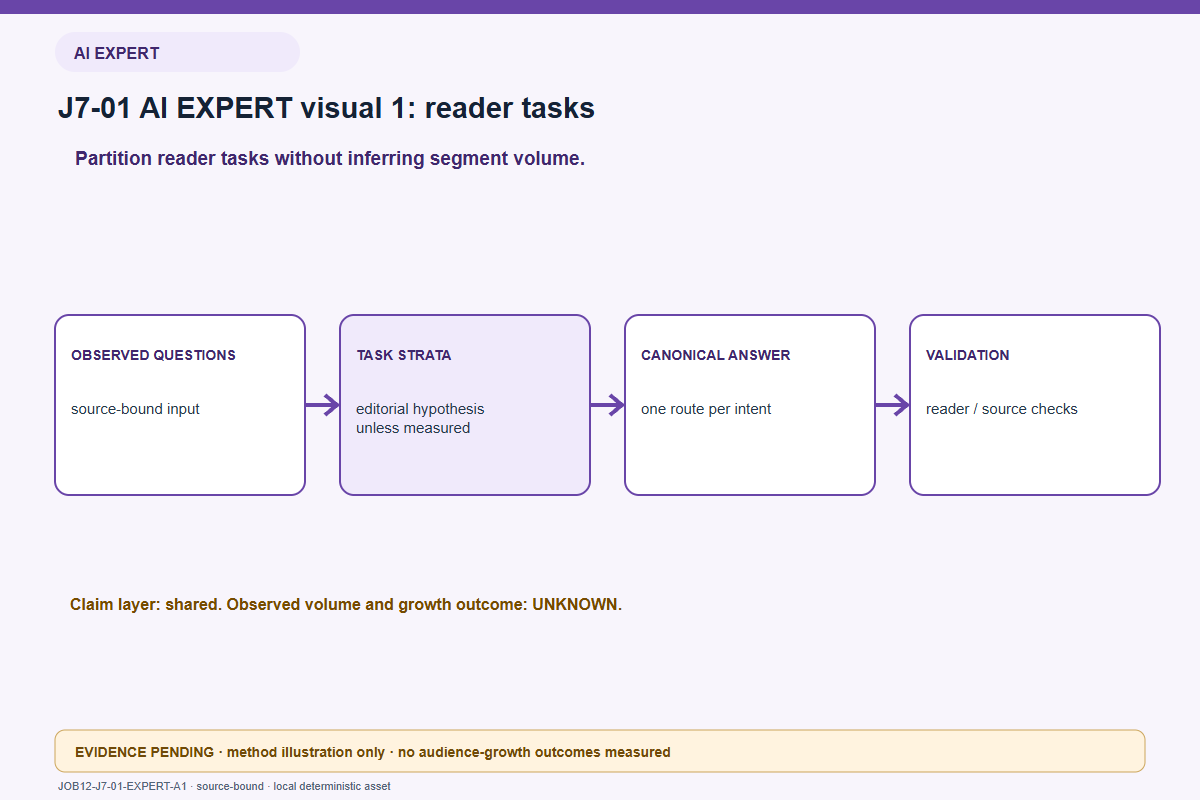Select the OBSERVED QUESTIONS card

point(180,405)
